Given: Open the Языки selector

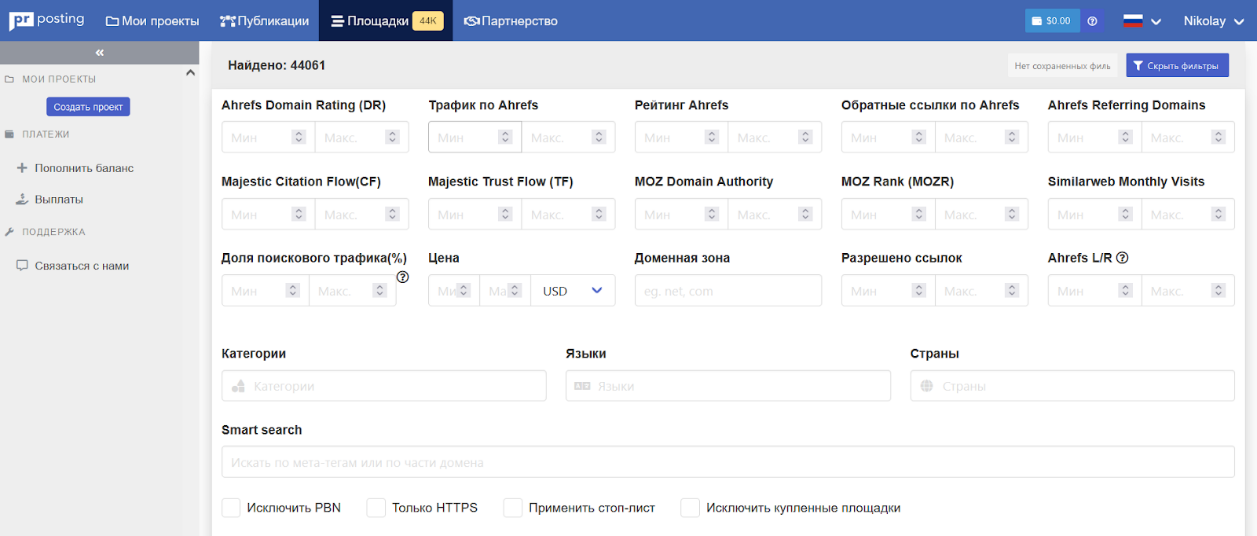Looking at the screenshot, I should click(x=728, y=386).
